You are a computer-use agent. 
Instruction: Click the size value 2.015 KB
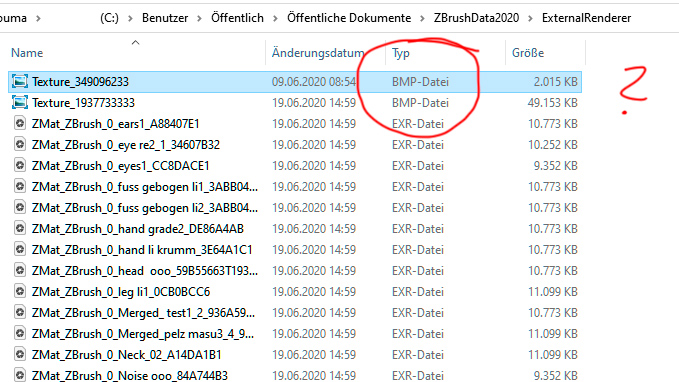(556, 81)
